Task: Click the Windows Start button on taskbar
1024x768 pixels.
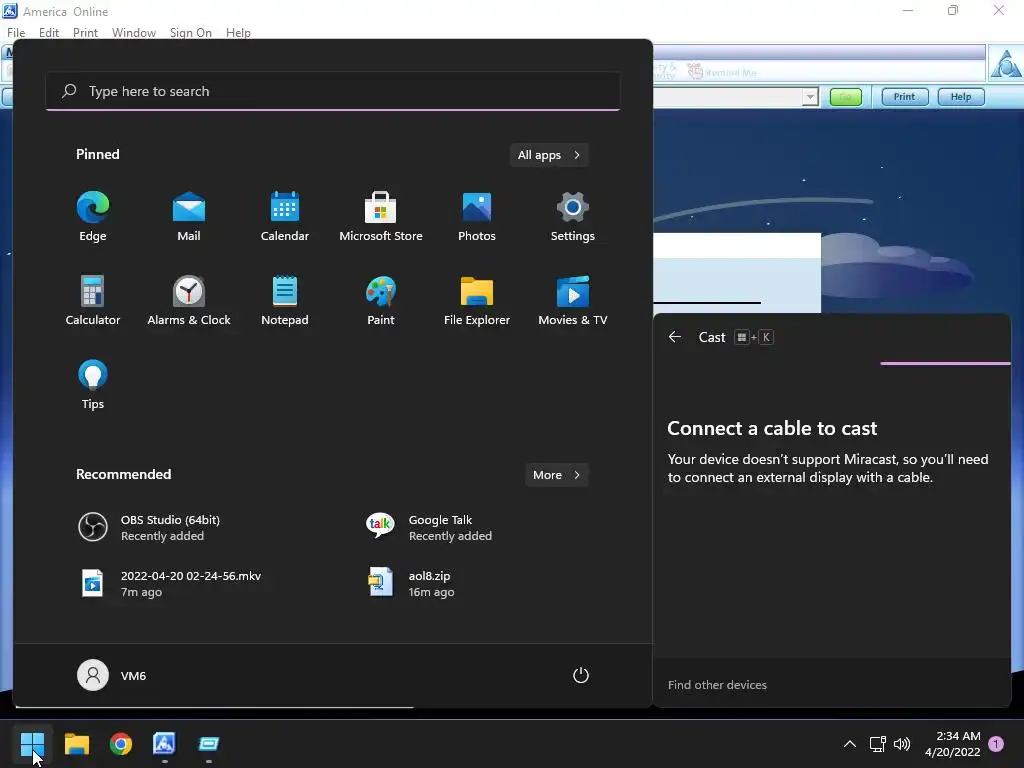Action: click(x=32, y=744)
